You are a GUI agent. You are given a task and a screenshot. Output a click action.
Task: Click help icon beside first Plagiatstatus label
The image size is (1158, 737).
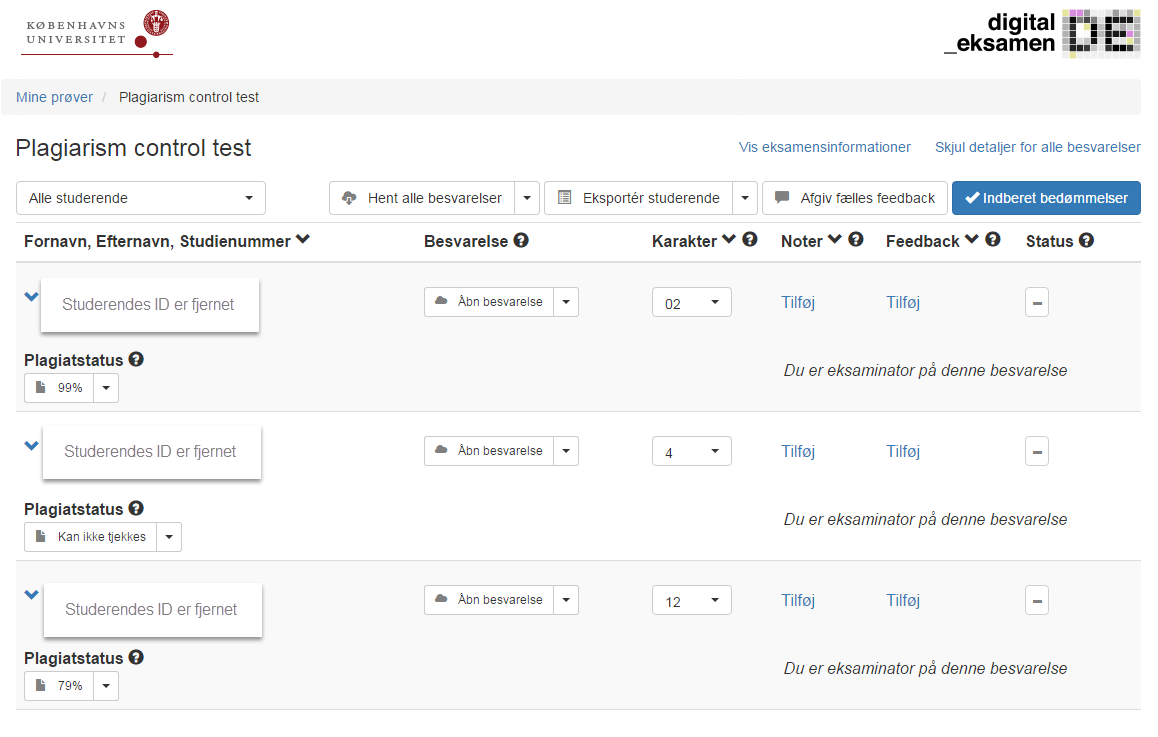pyautogui.click(x=136, y=360)
